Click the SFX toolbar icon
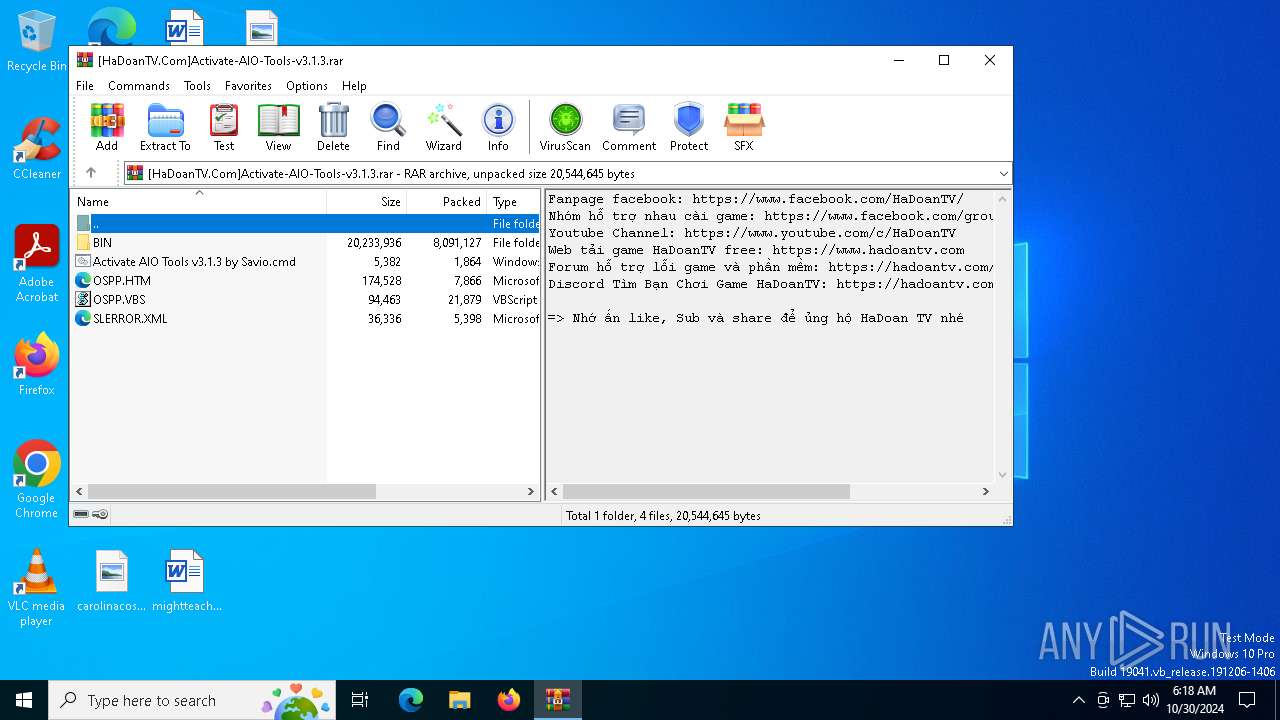The height and width of the screenshot is (720, 1280). click(x=743, y=127)
